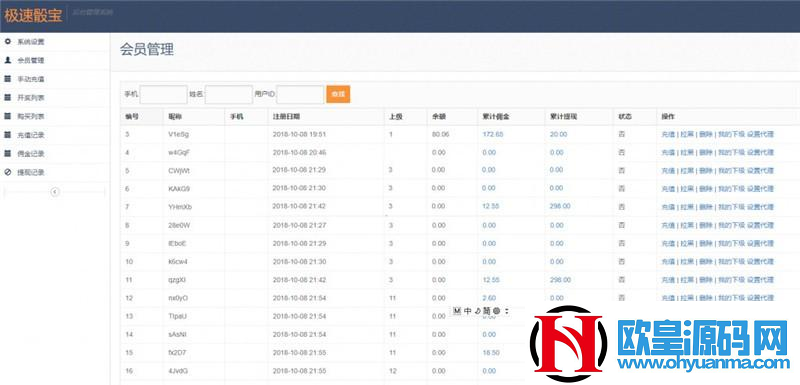Click date 2018-10-08 20:46 in row 4
The image size is (800, 385).
point(299,152)
